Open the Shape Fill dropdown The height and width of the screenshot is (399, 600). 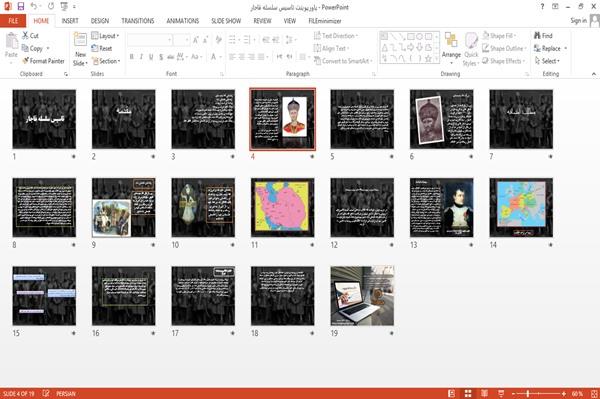(x=499, y=36)
